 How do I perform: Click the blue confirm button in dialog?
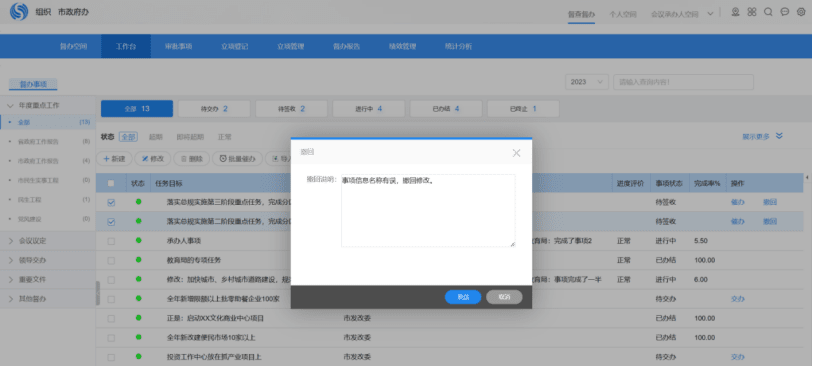[463, 297]
